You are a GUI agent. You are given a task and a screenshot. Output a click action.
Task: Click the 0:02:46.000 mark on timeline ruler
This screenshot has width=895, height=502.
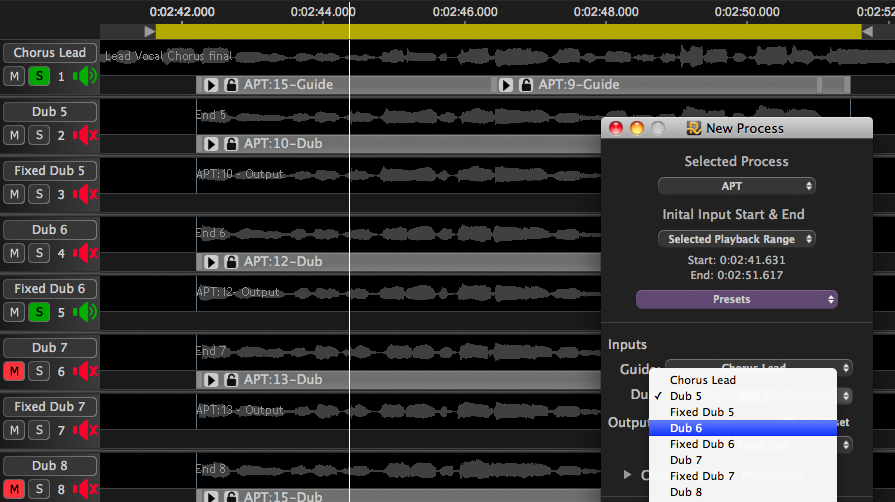(x=465, y=12)
